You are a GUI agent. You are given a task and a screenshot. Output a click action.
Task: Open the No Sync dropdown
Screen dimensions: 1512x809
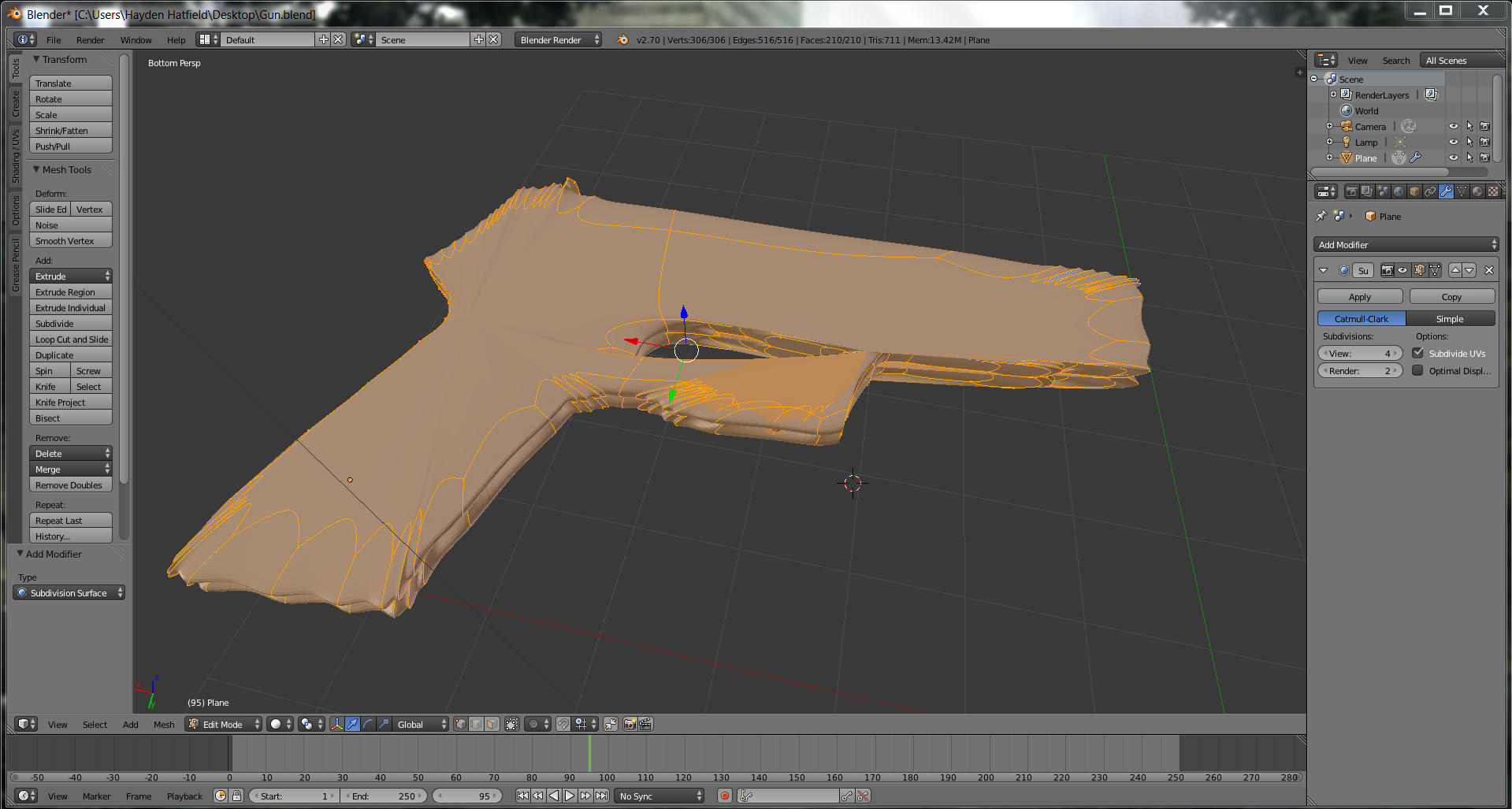(659, 796)
